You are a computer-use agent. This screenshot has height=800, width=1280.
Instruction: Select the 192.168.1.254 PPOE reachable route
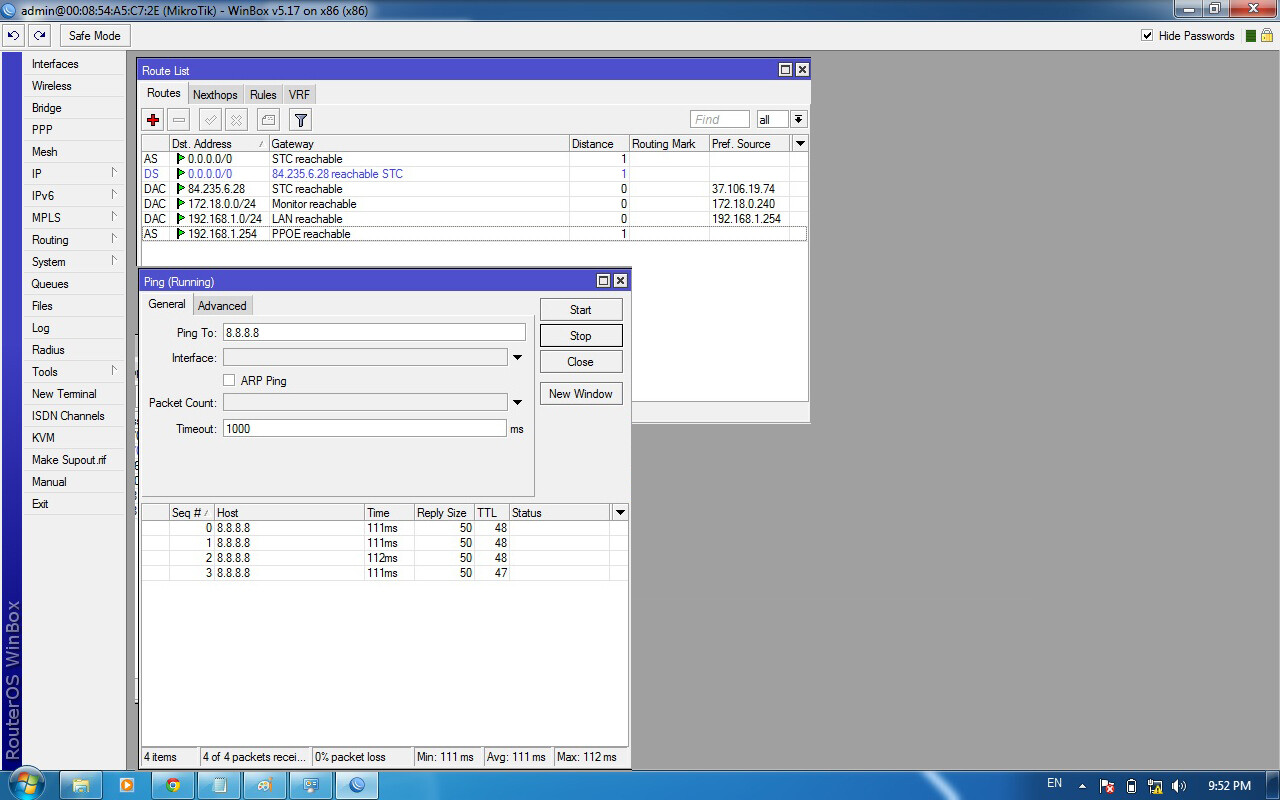(x=474, y=234)
